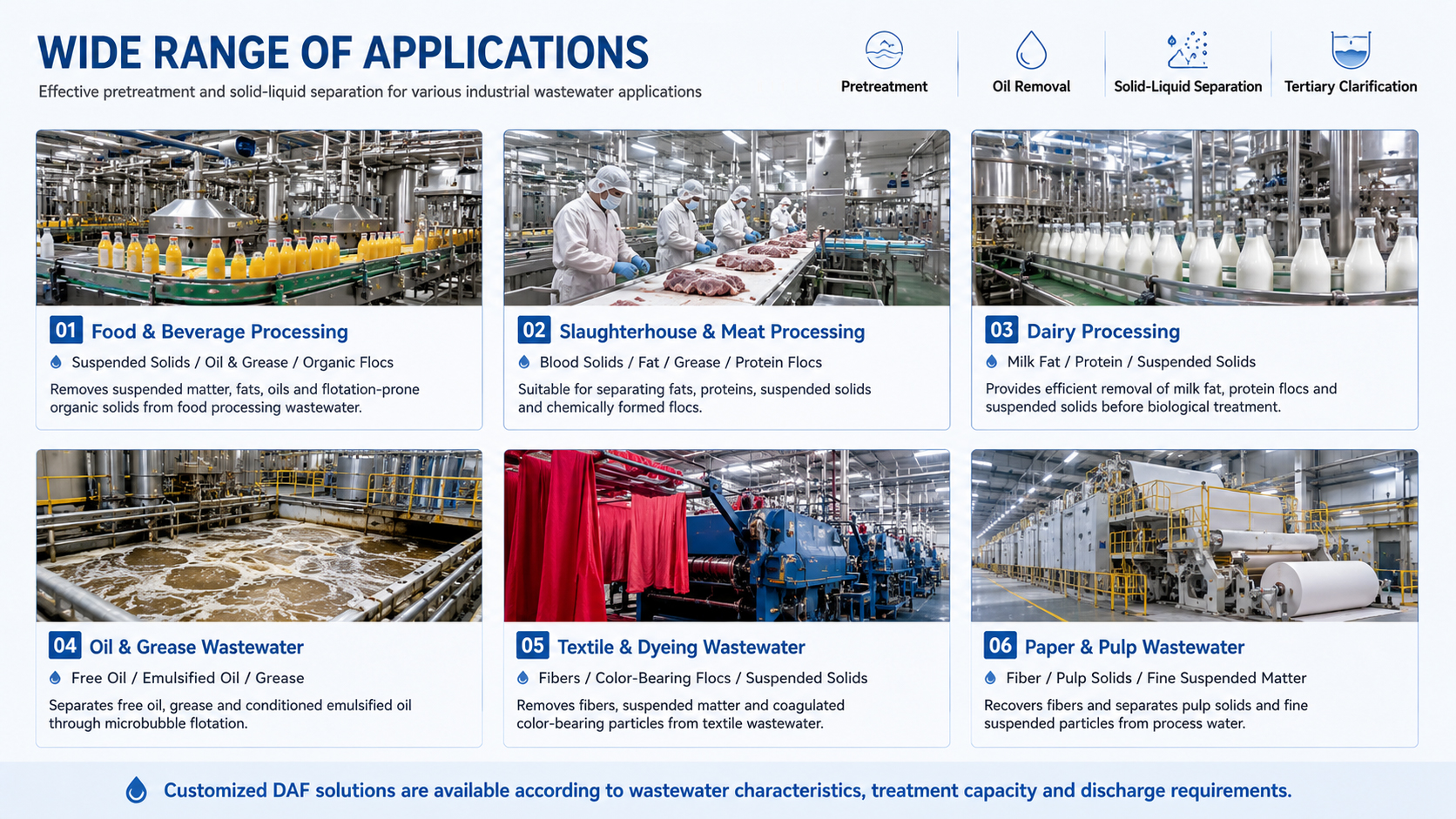Click the description starting 'Separates free oil, grease'
The height and width of the screenshot is (819, 1456).
coord(231,714)
